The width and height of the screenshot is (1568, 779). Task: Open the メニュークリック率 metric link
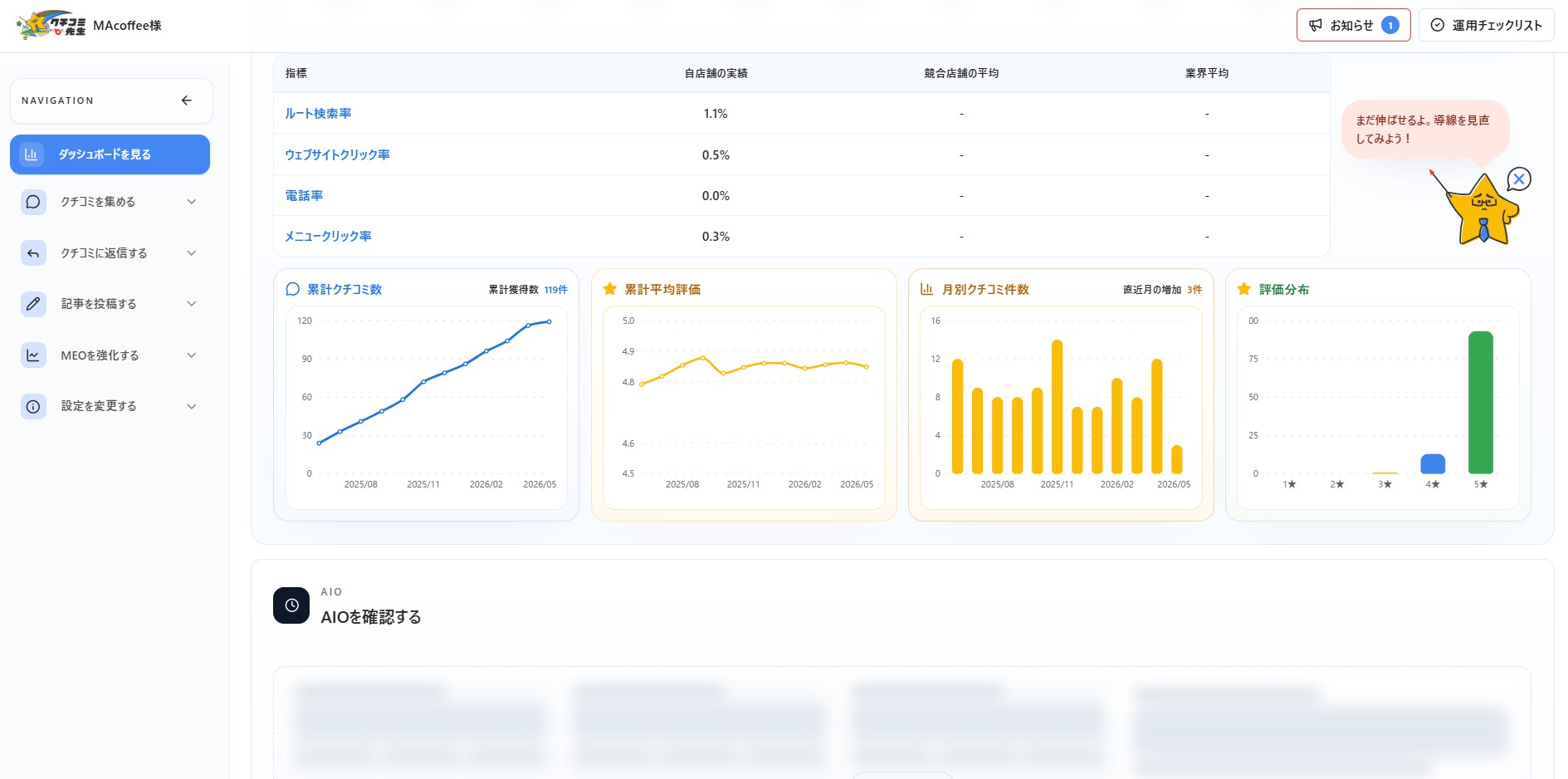[x=328, y=237]
